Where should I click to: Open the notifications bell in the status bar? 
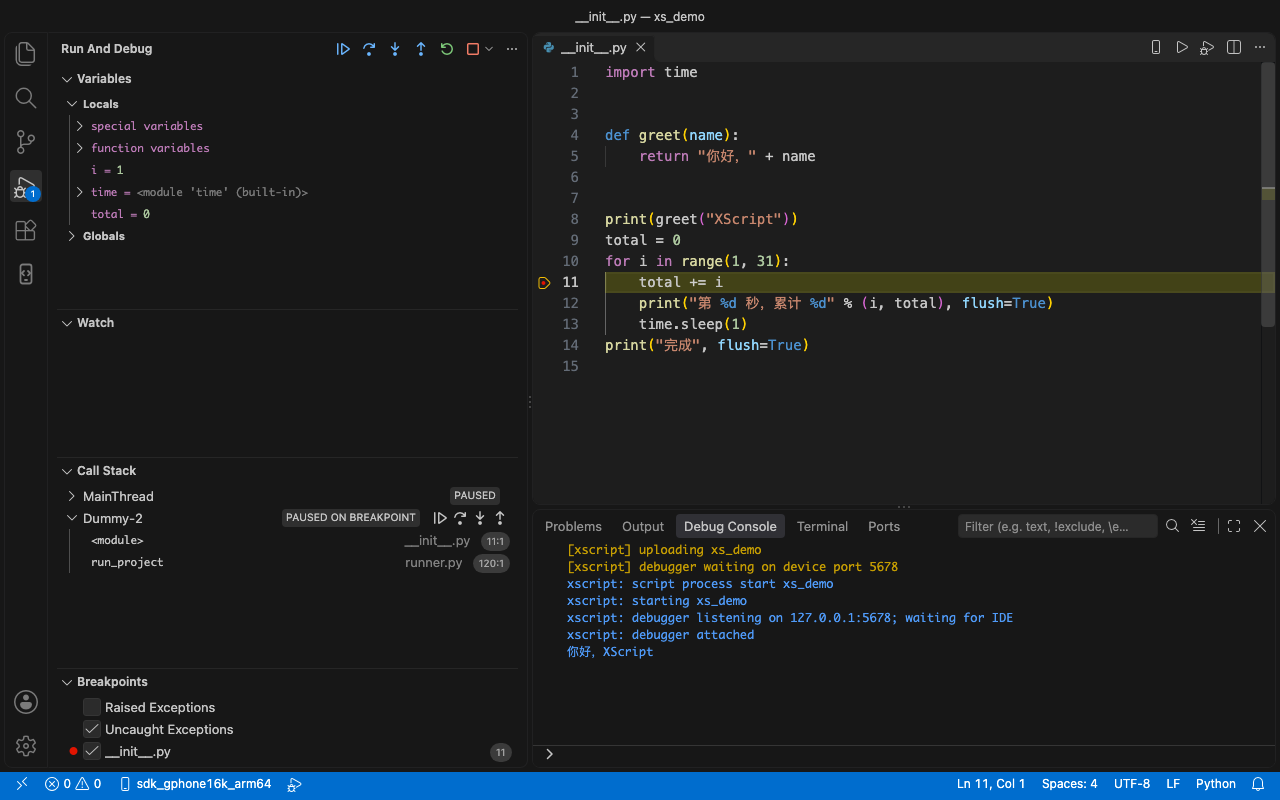pyautogui.click(x=1258, y=784)
